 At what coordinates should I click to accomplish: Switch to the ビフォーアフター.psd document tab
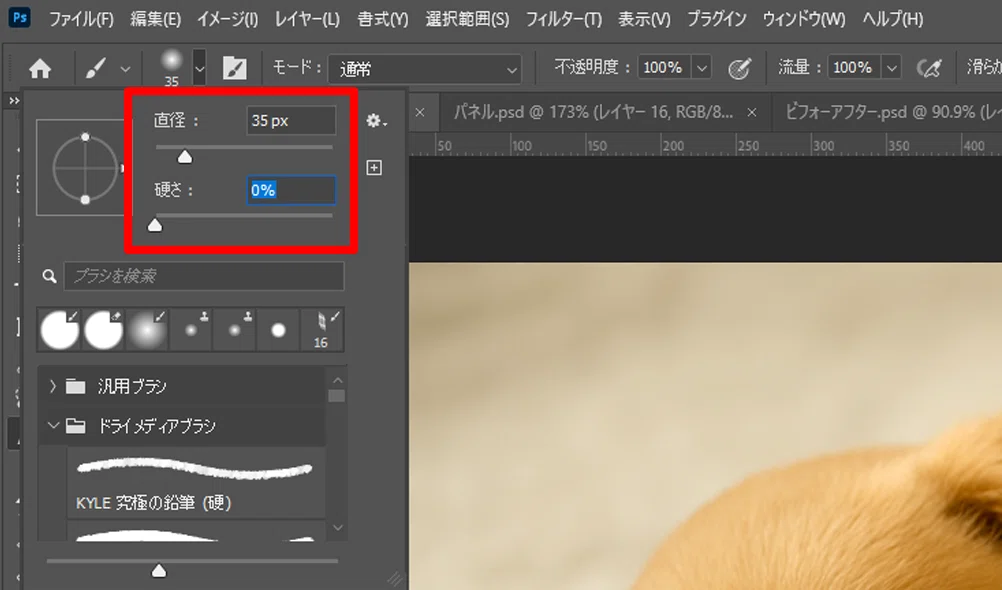click(893, 113)
